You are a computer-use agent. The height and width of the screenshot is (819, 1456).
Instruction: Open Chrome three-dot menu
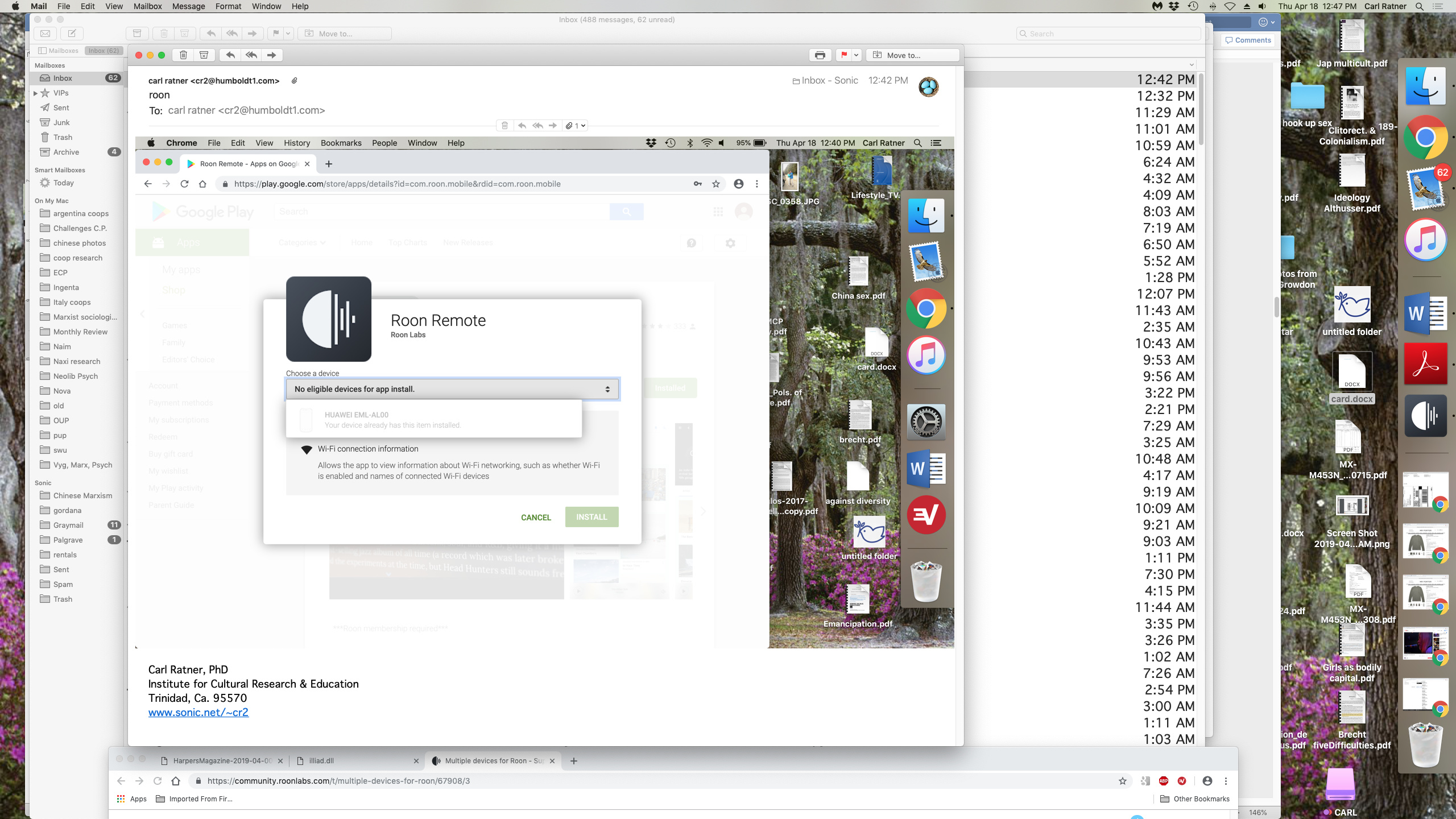pyautogui.click(x=1226, y=781)
